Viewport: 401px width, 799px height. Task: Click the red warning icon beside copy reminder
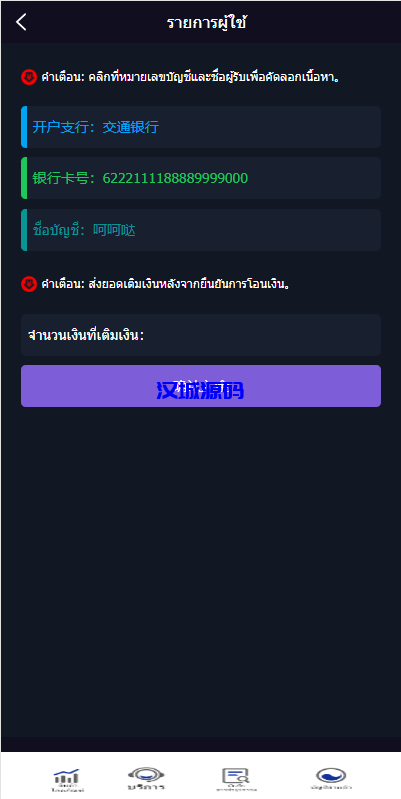pyautogui.click(x=29, y=77)
